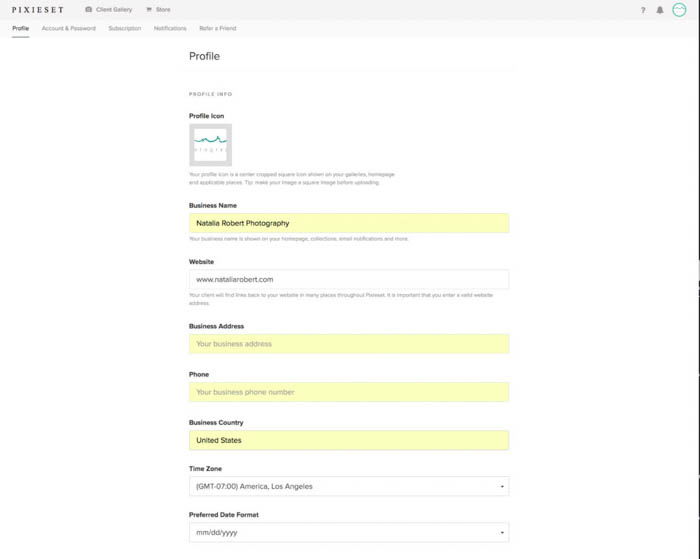Focus the Website input field
Screen dimensions: 700x559
pyautogui.click(x=348, y=279)
